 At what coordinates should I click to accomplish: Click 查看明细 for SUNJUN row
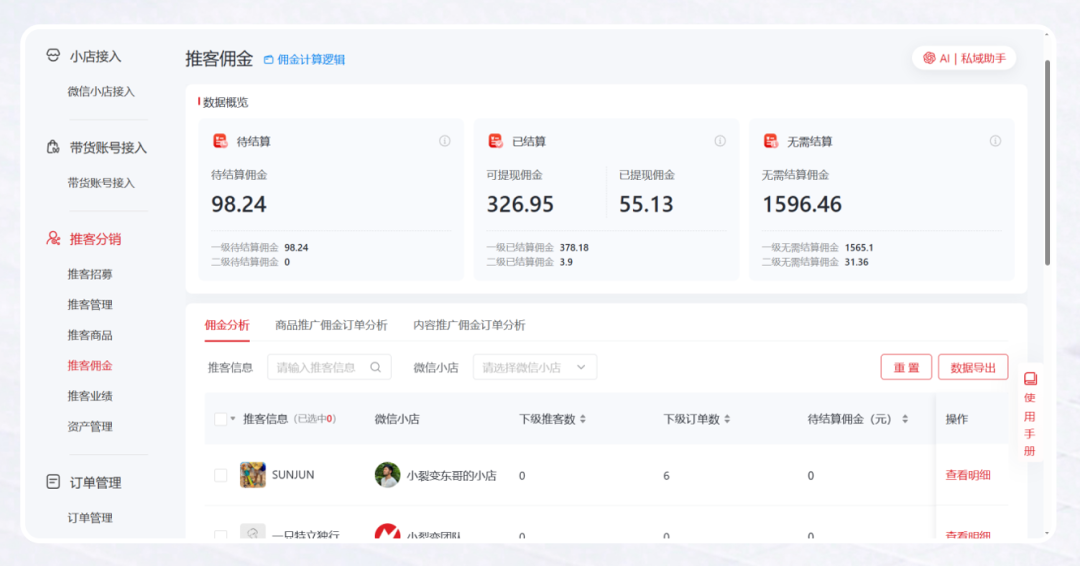968,475
